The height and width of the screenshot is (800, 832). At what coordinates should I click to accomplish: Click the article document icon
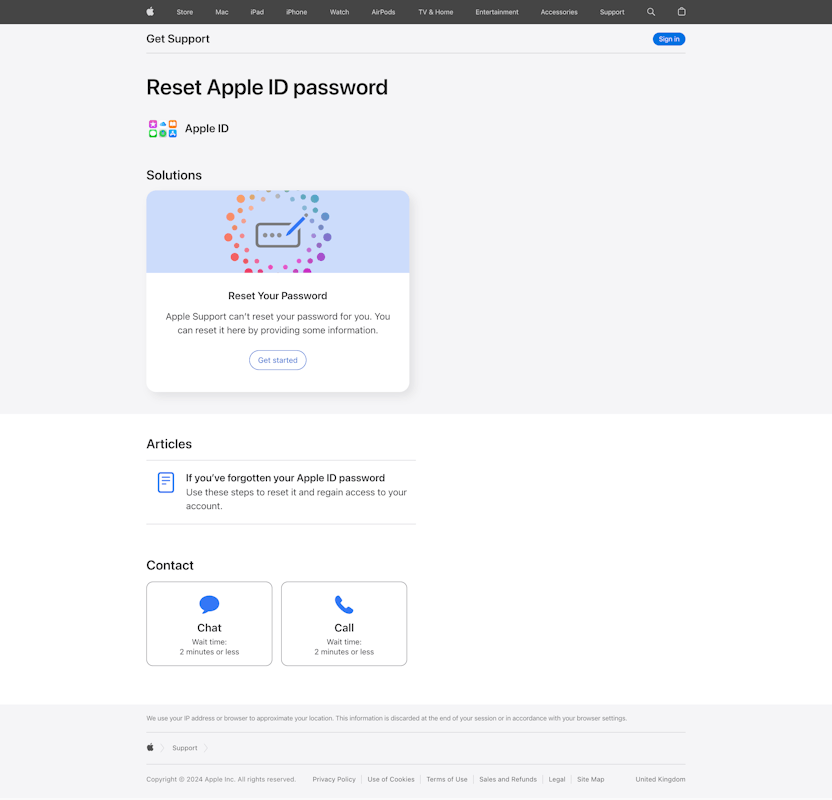click(x=166, y=483)
